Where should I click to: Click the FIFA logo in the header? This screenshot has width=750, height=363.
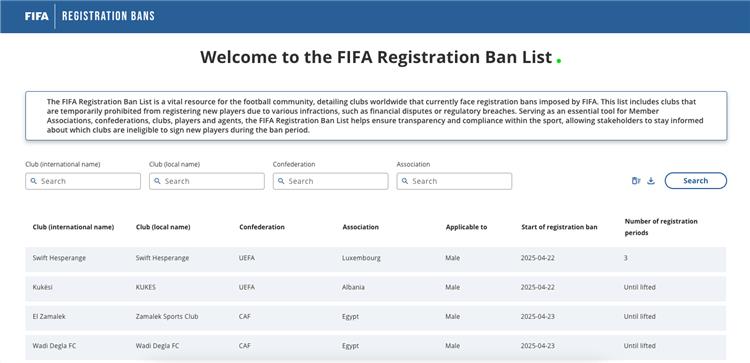(36, 16)
